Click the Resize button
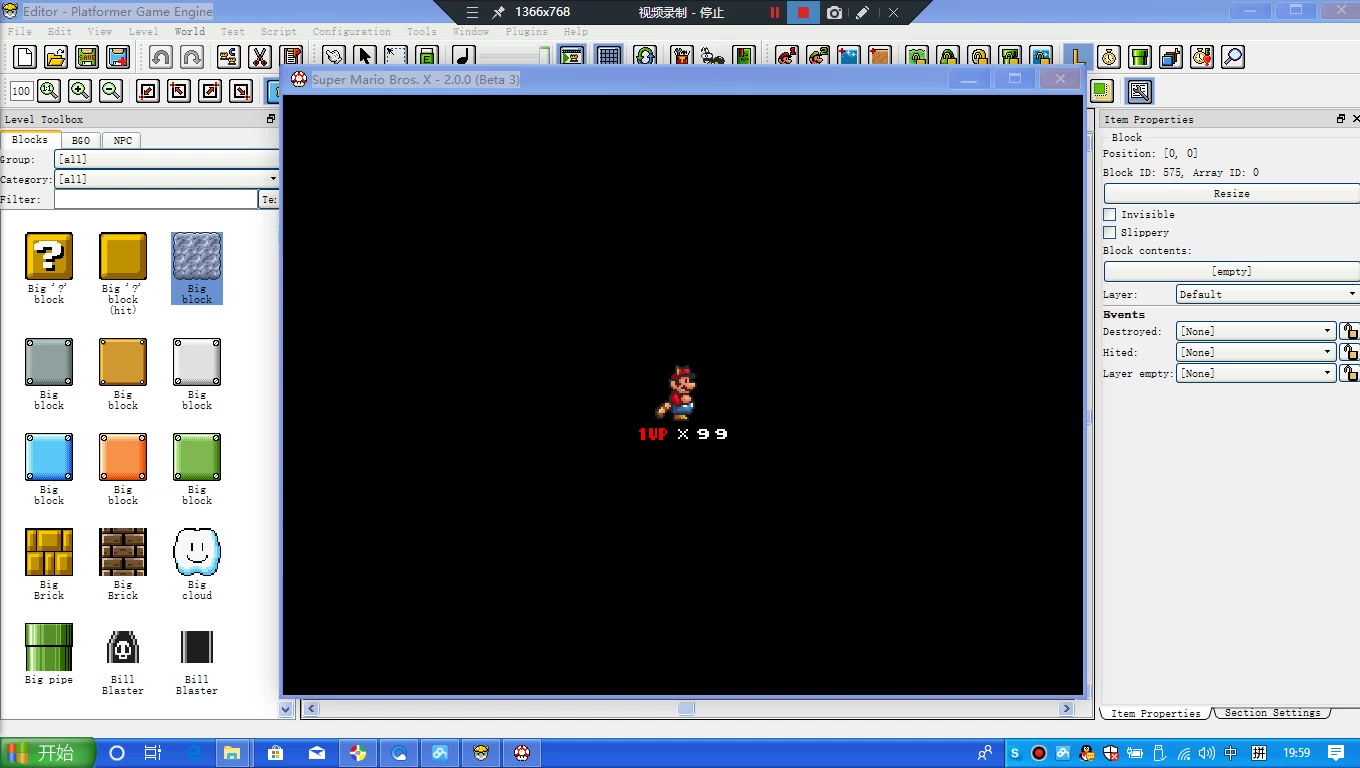The width and height of the screenshot is (1360, 768). (1231, 193)
